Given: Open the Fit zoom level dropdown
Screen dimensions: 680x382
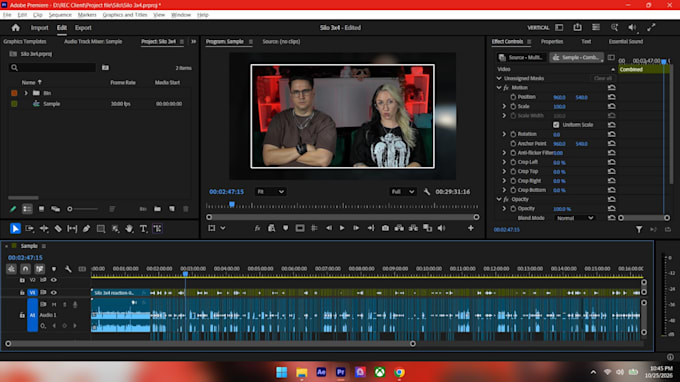Looking at the screenshot, I should tap(270, 192).
